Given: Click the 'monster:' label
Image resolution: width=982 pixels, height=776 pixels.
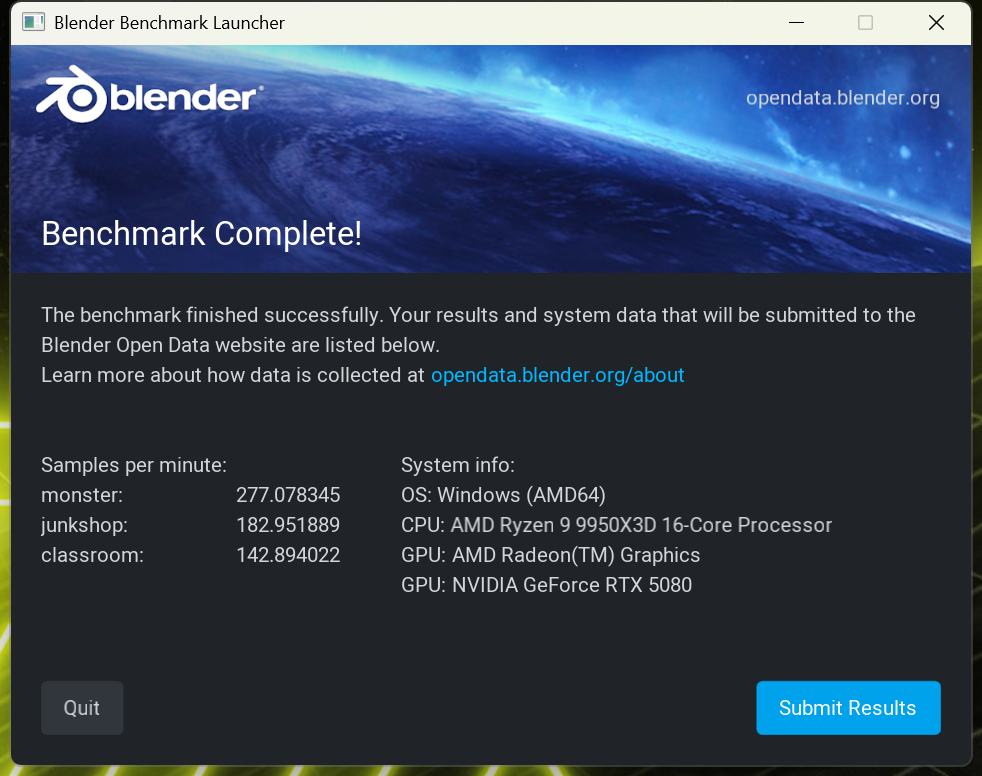Looking at the screenshot, I should tap(82, 495).
